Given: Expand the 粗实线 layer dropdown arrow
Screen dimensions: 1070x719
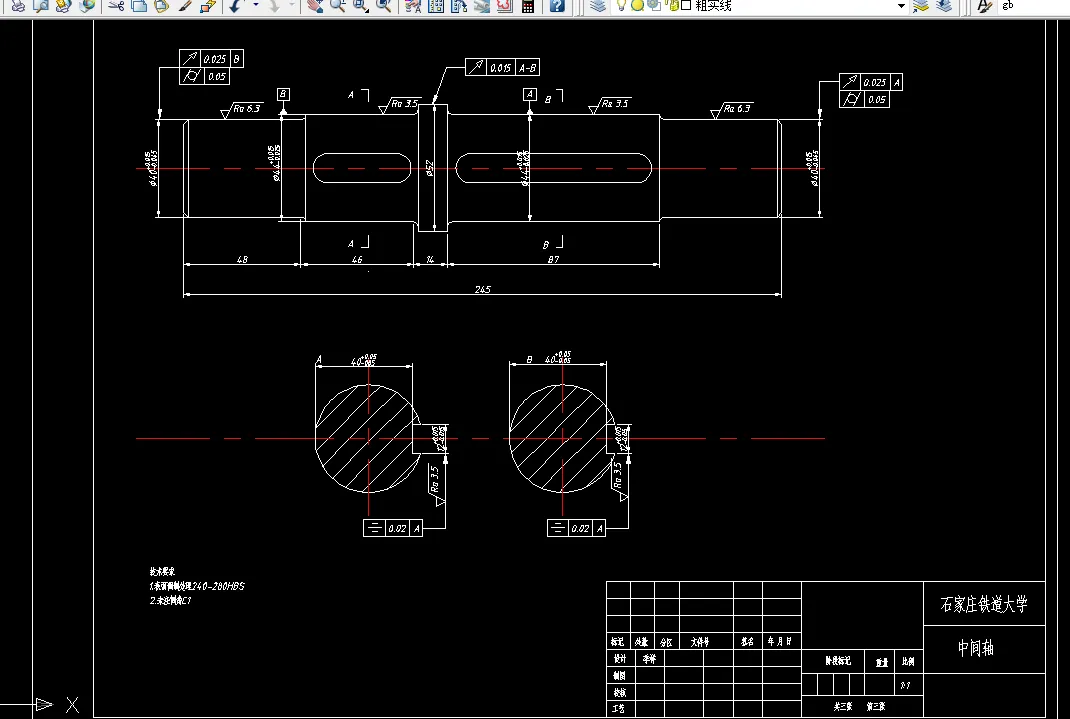Looking at the screenshot, I should point(901,5).
